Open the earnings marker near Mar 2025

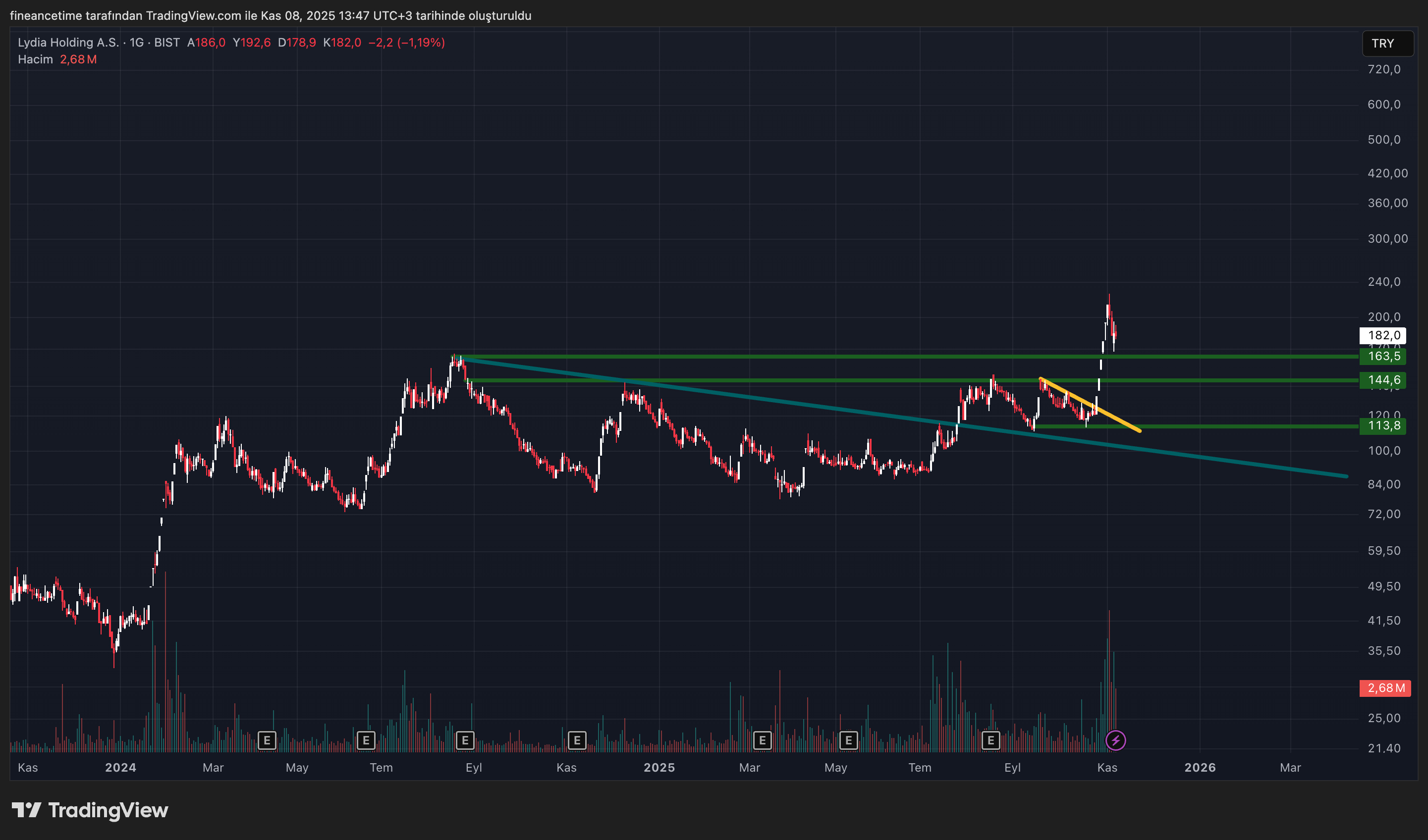click(x=762, y=740)
